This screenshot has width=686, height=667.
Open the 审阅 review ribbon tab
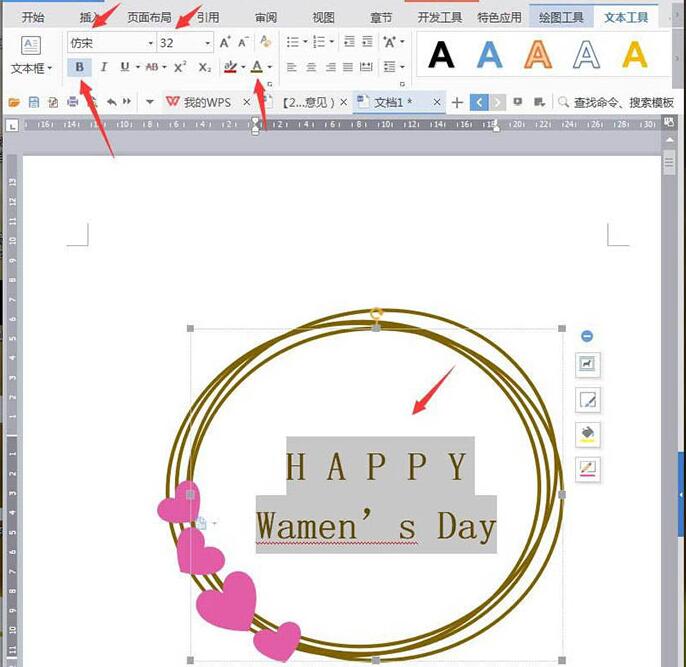click(266, 17)
